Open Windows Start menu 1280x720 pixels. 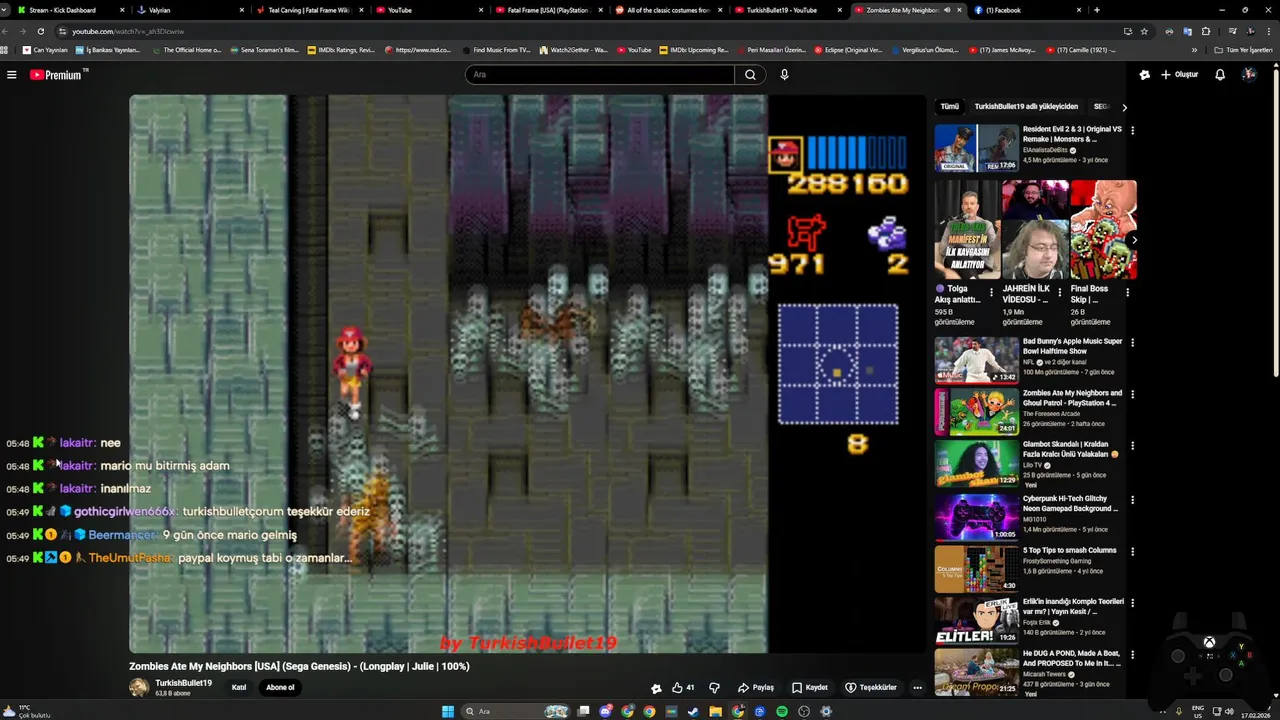coord(448,712)
